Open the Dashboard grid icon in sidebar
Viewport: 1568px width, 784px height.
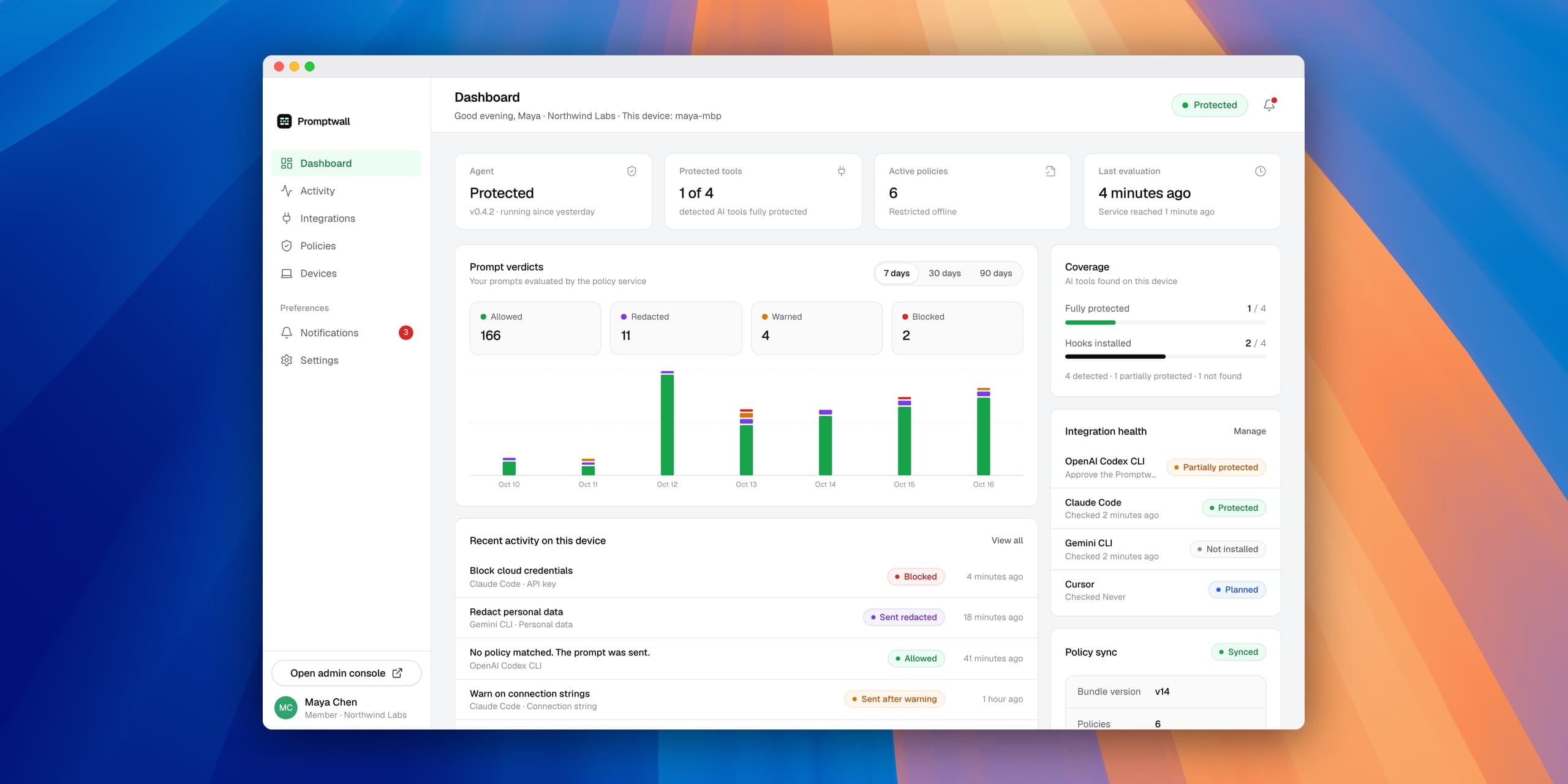pyautogui.click(x=286, y=163)
